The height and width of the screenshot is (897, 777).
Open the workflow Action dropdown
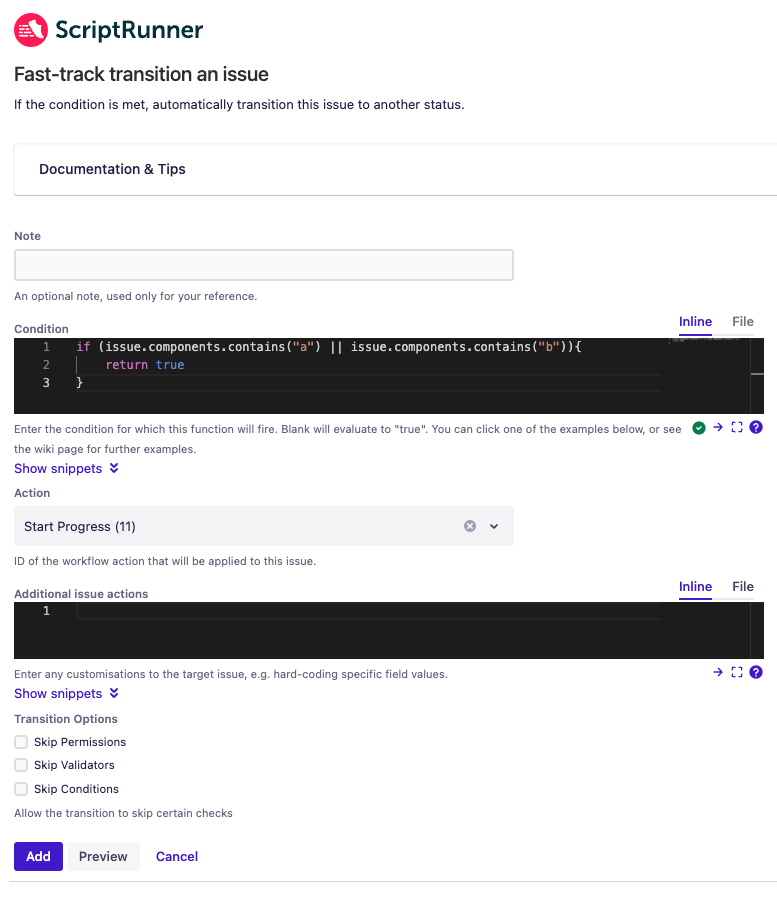click(x=493, y=526)
